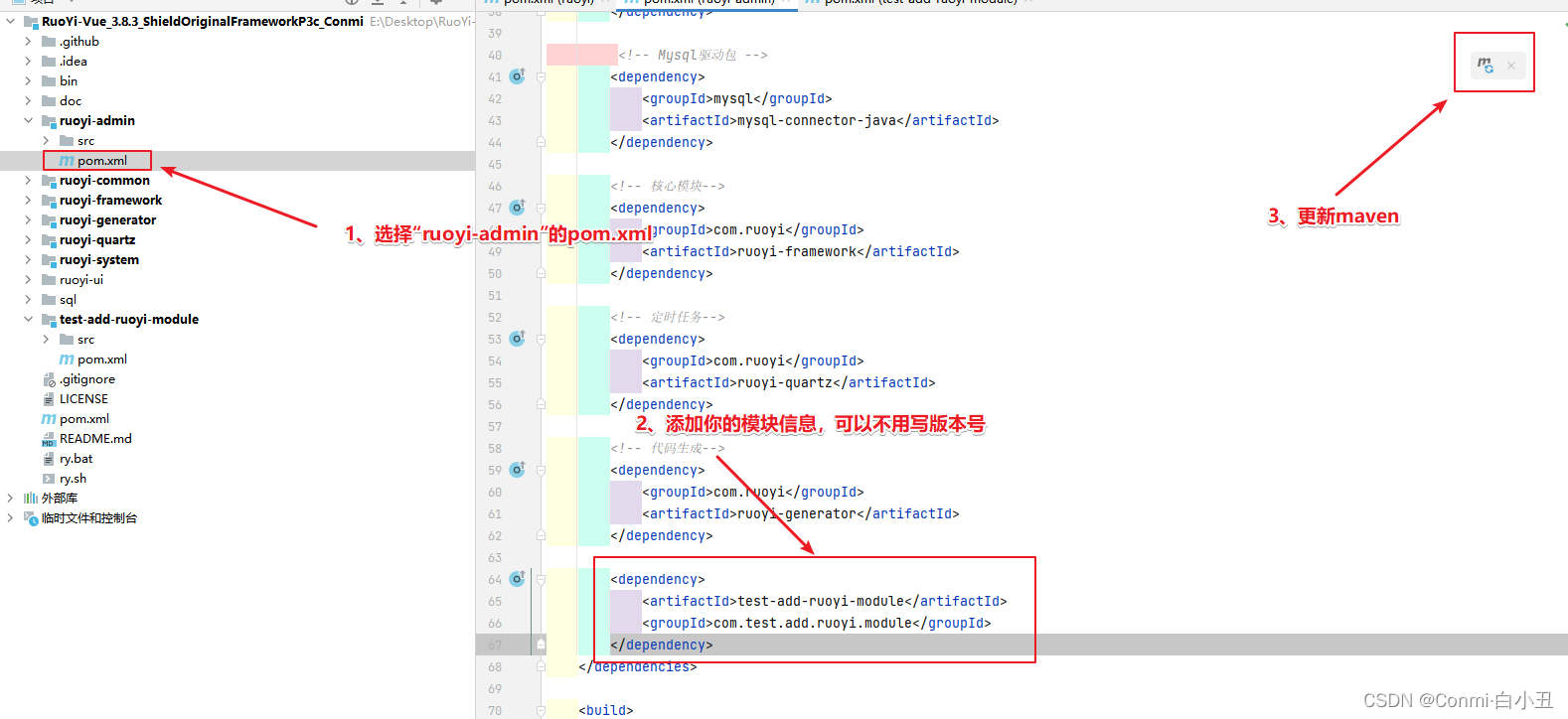The width and height of the screenshot is (1568, 719).
Task: Collapse the code fold marker at line 59
Action: tap(541, 470)
